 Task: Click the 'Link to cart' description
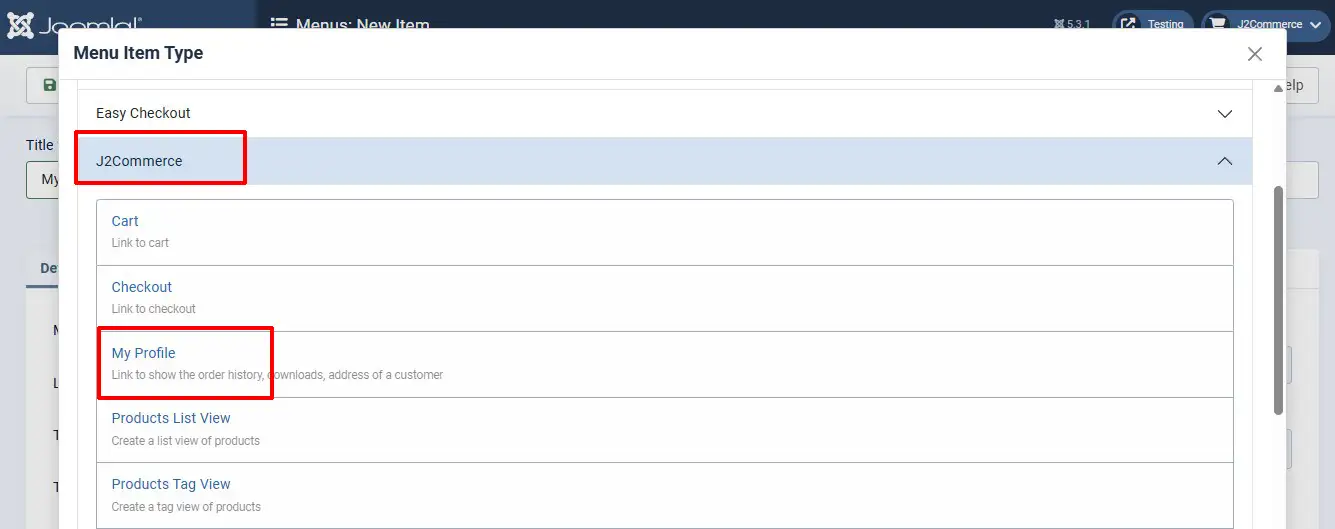click(x=140, y=243)
